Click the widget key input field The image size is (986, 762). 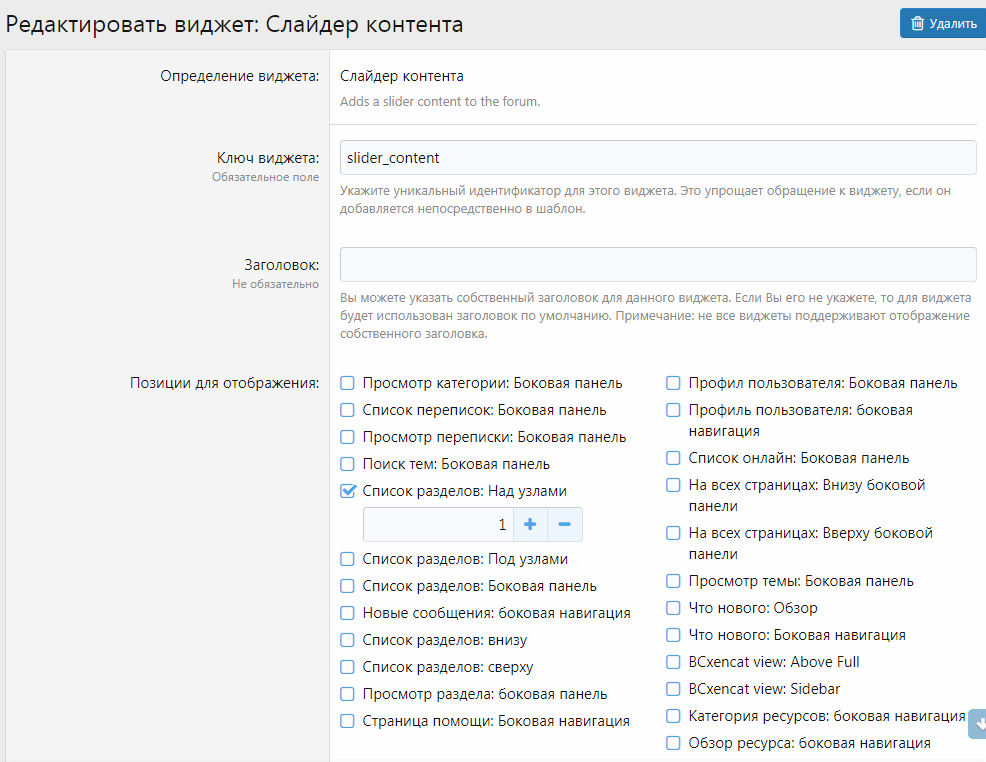657,158
